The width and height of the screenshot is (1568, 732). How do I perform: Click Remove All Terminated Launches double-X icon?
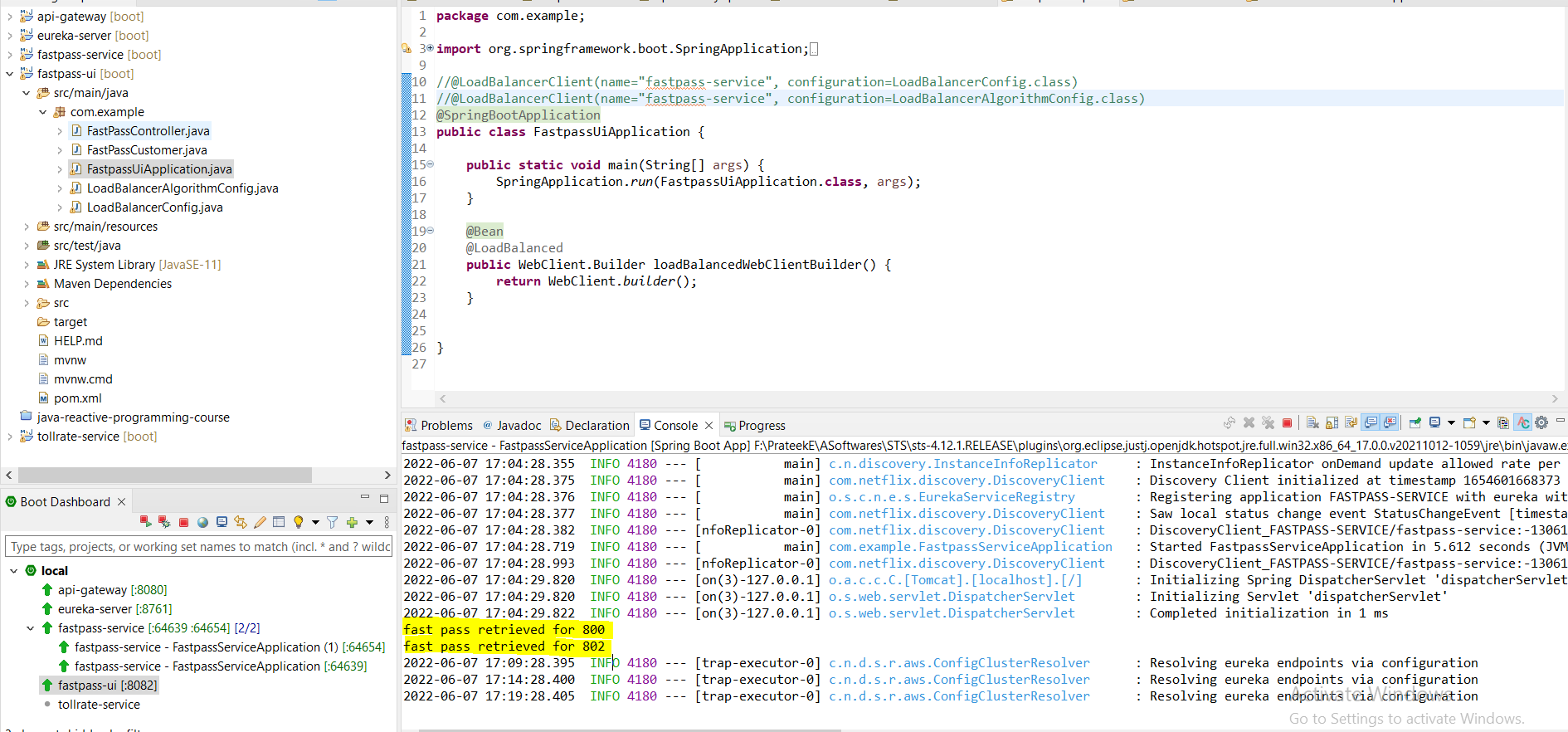click(x=1268, y=422)
